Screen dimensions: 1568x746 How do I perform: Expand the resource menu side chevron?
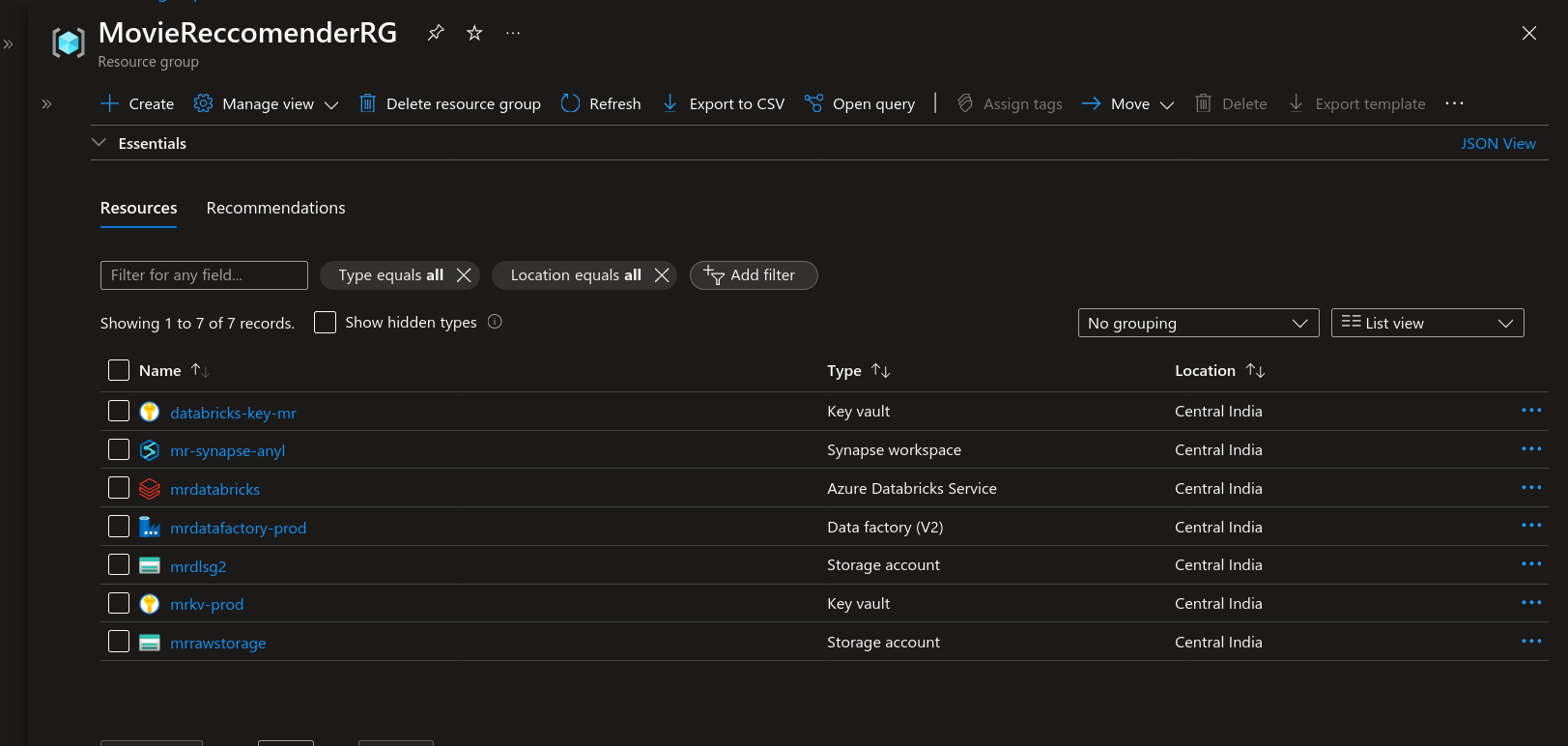click(x=46, y=103)
